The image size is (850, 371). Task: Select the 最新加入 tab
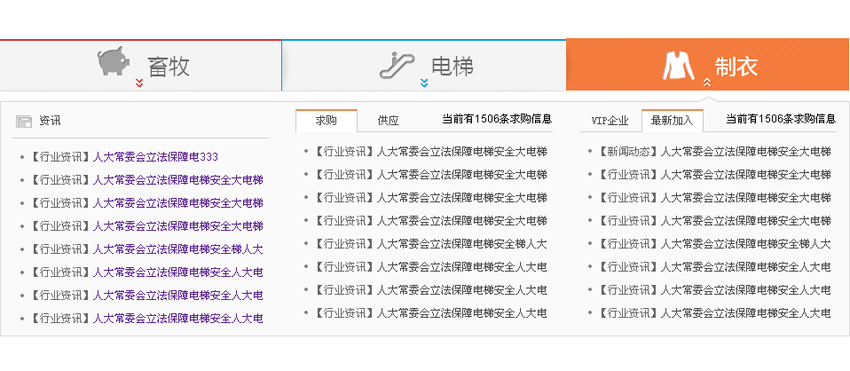(x=672, y=120)
